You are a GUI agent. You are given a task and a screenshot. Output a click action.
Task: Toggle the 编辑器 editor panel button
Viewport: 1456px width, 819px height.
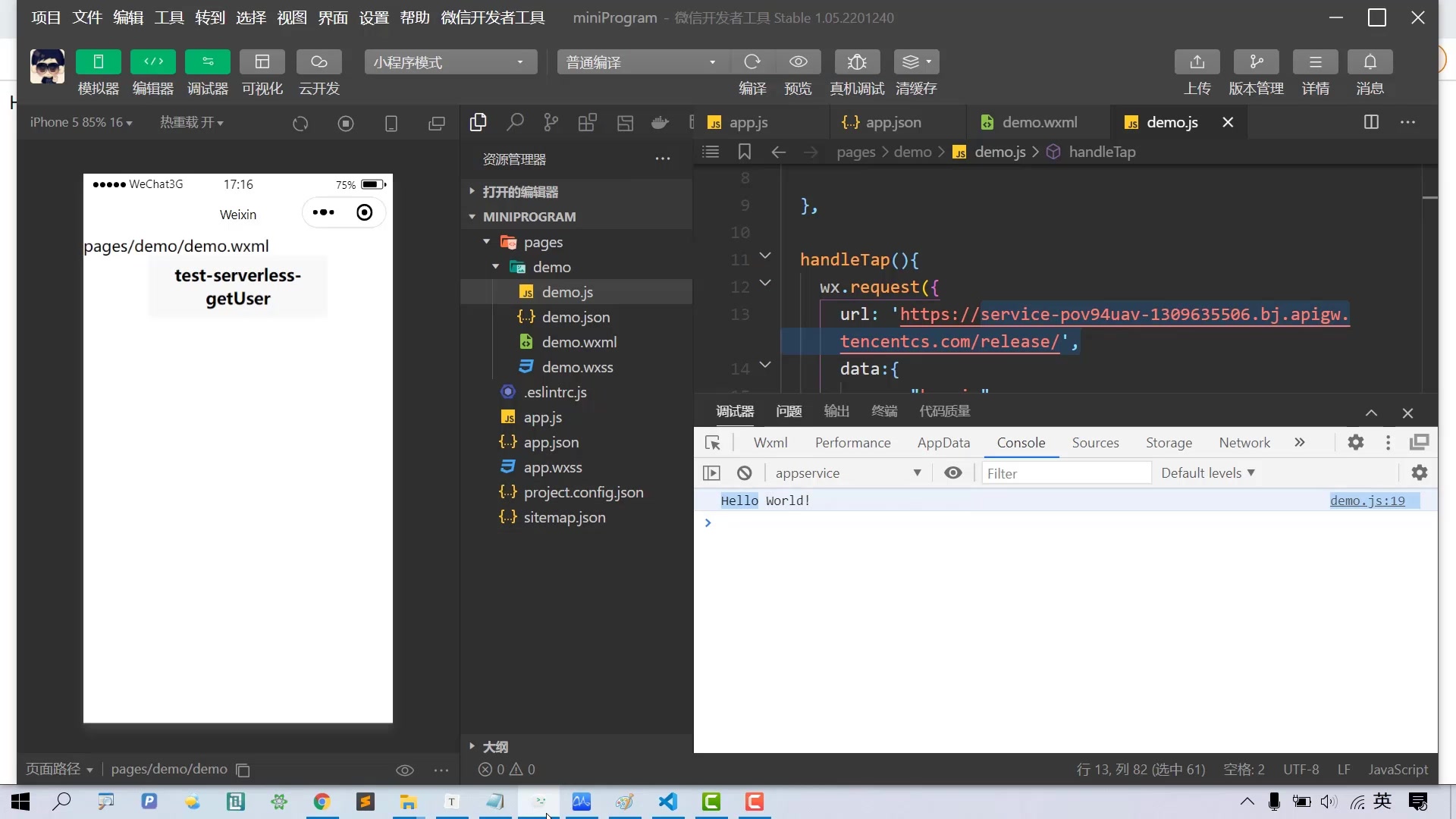(x=153, y=61)
